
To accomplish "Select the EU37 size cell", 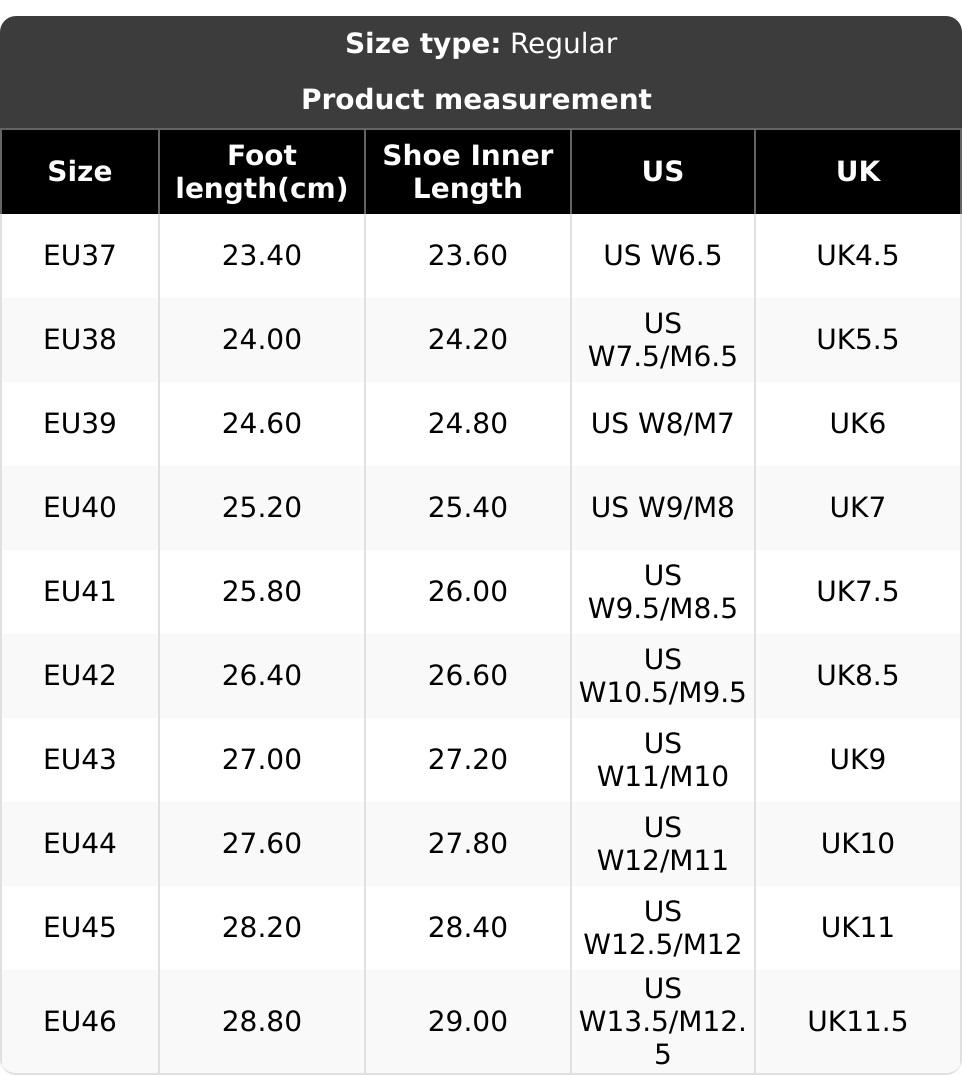I will pyautogui.click(x=80, y=256).
